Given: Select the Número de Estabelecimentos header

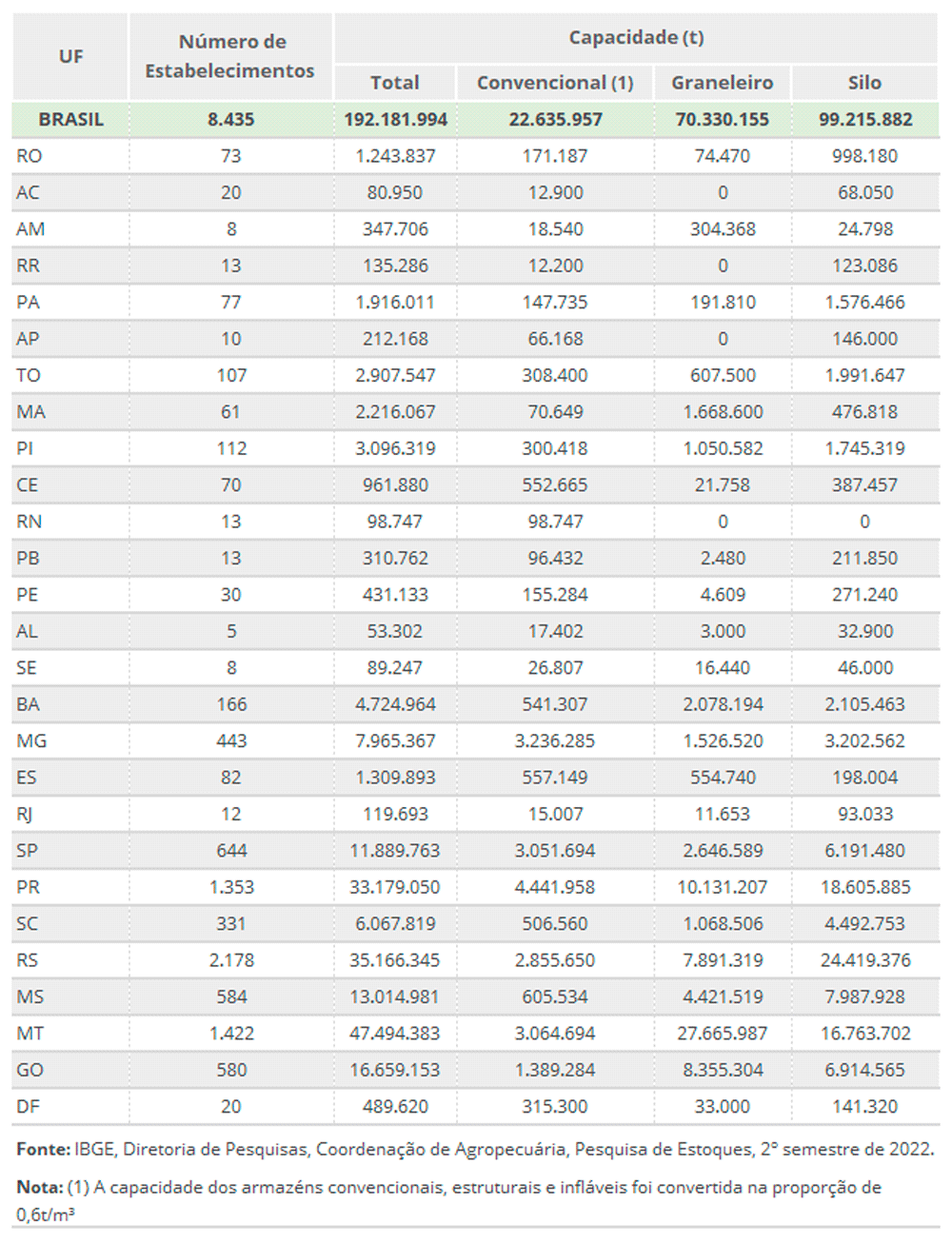Looking at the screenshot, I should [x=230, y=56].
